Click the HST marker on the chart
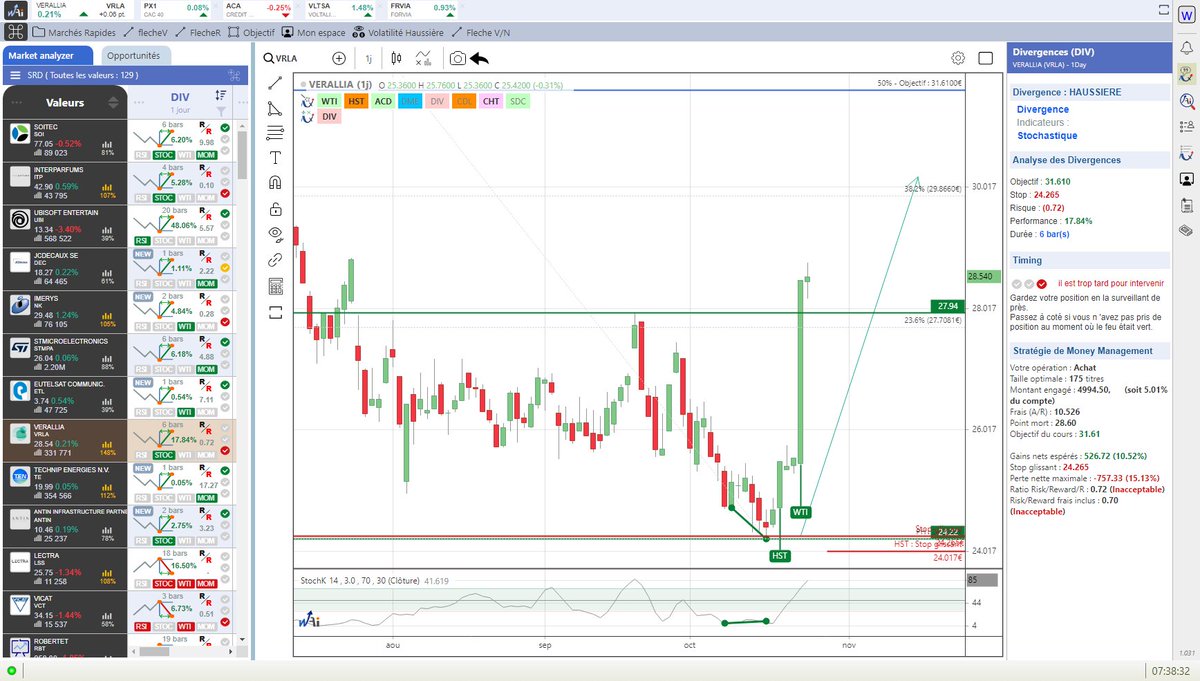The image size is (1200, 681). 780,555
